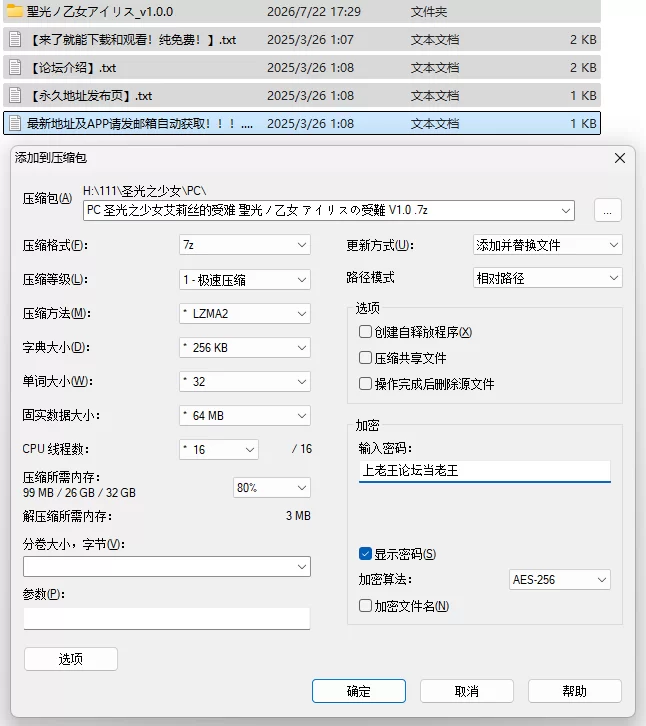The width and height of the screenshot is (646, 726).
Task: Click the text file icon of 【论坛介绍】.txt
Action: pos(15,68)
